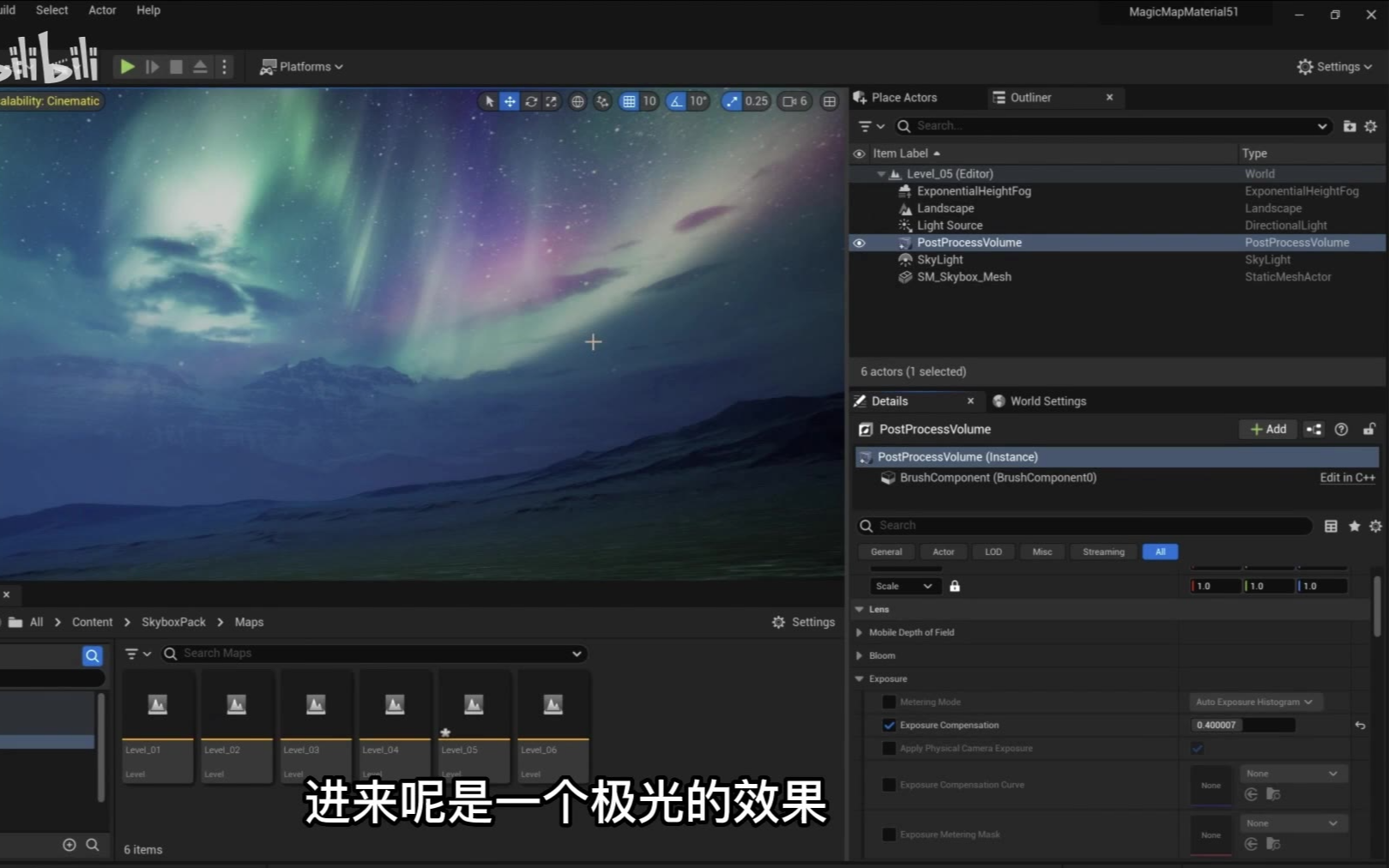Image resolution: width=1389 pixels, height=868 pixels.
Task: Uncheck Exposure Compensation checkbox
Action: pos(889,725)
